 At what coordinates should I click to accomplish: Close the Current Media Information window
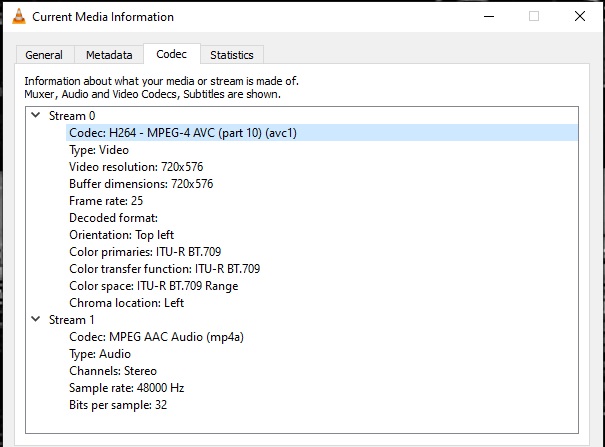(x=580, y=17)
